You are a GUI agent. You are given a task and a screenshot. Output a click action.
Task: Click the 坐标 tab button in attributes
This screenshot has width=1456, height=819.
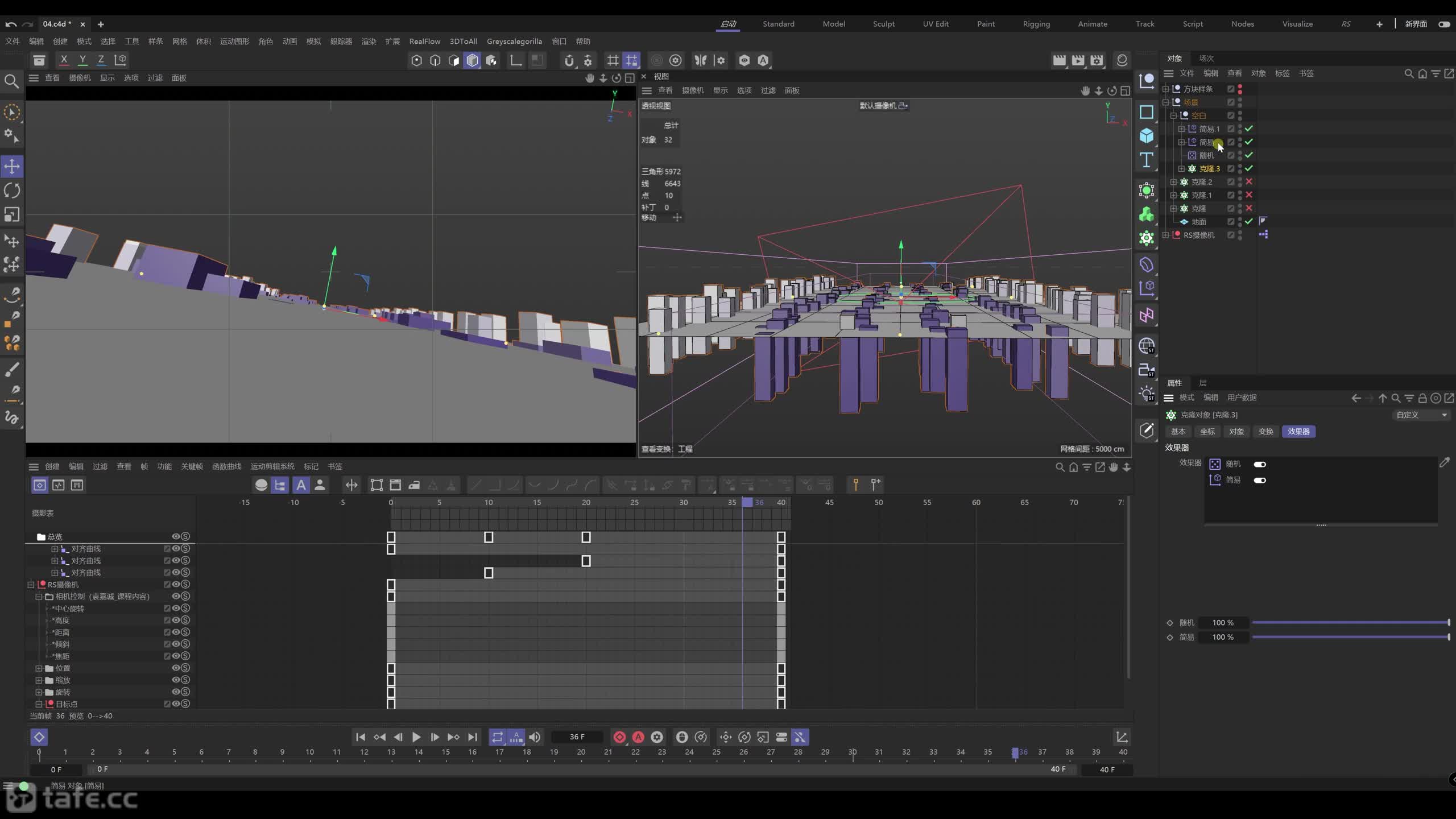coord(1207,431)
